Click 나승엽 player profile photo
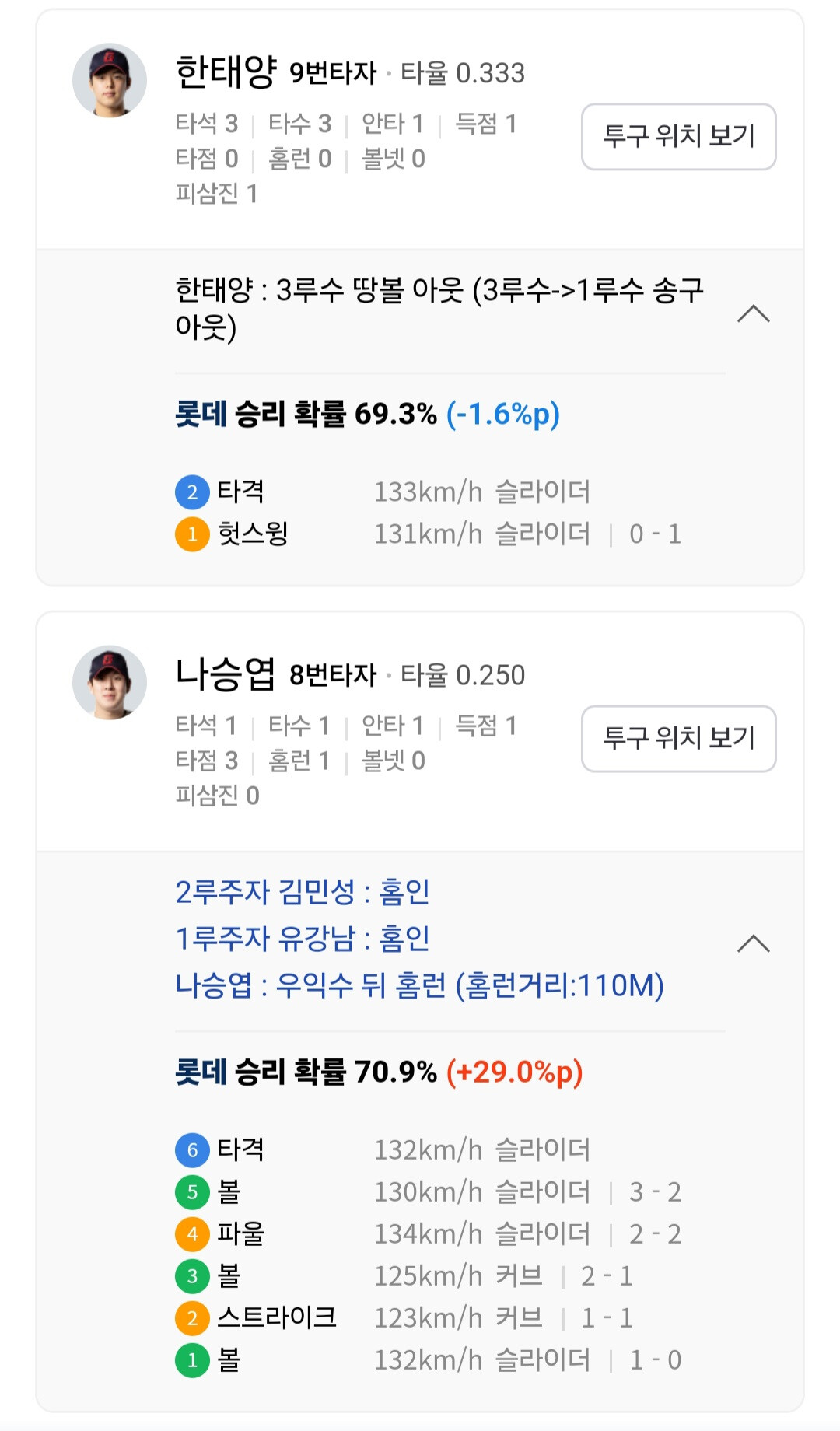Screen dimensions: 840x1431 tap(110, 682)
